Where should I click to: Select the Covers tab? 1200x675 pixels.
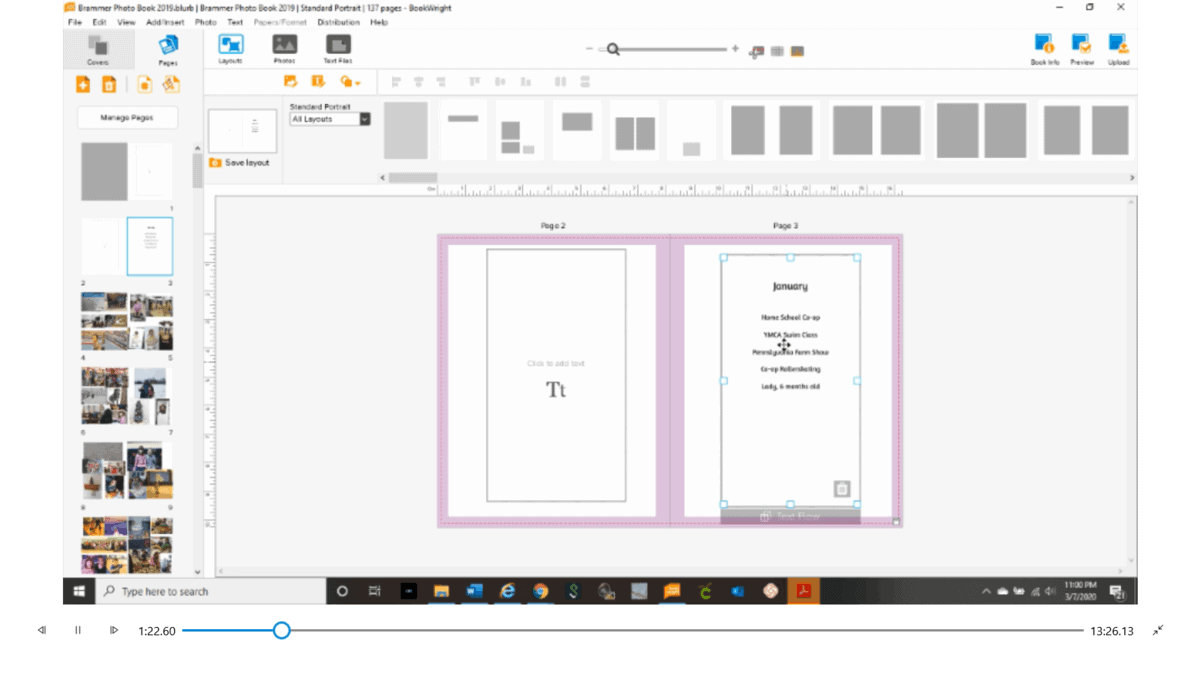click(97, 47)
